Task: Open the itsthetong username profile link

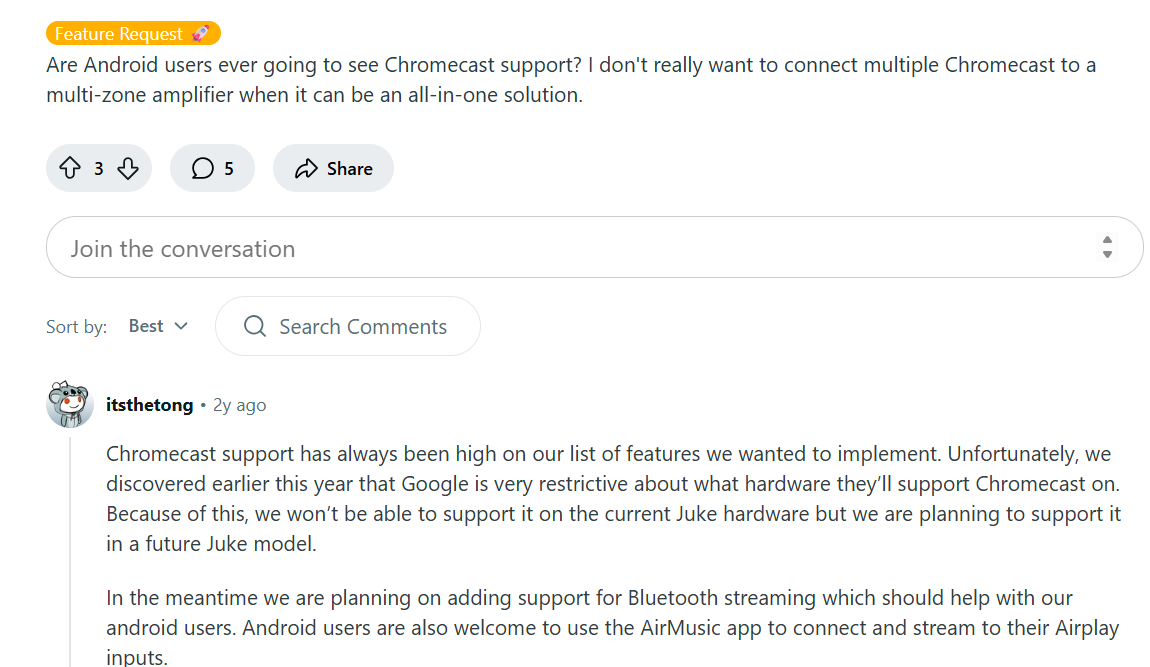Action: pos(149,405)
